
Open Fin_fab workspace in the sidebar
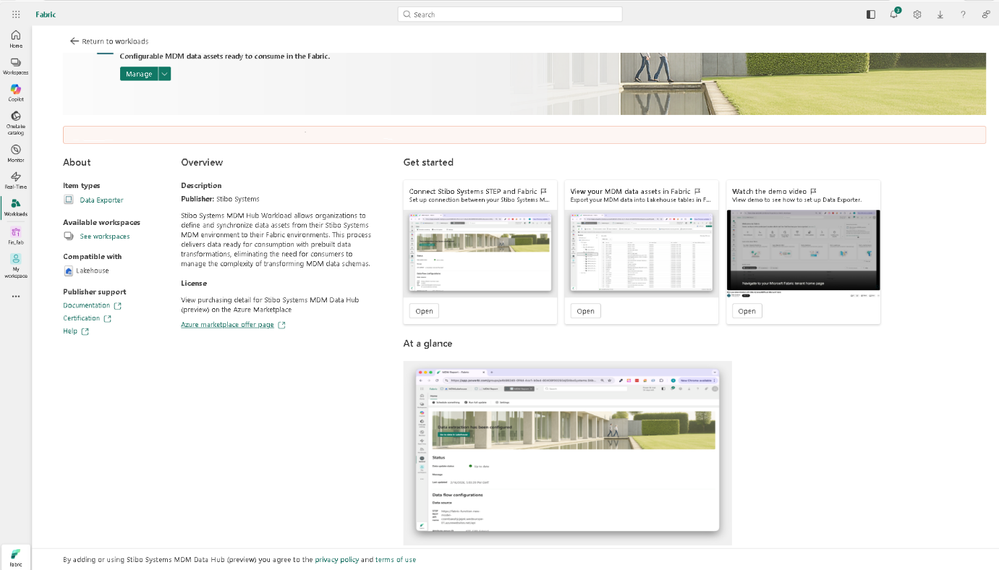pyautogui.click(x=16, y=236)
